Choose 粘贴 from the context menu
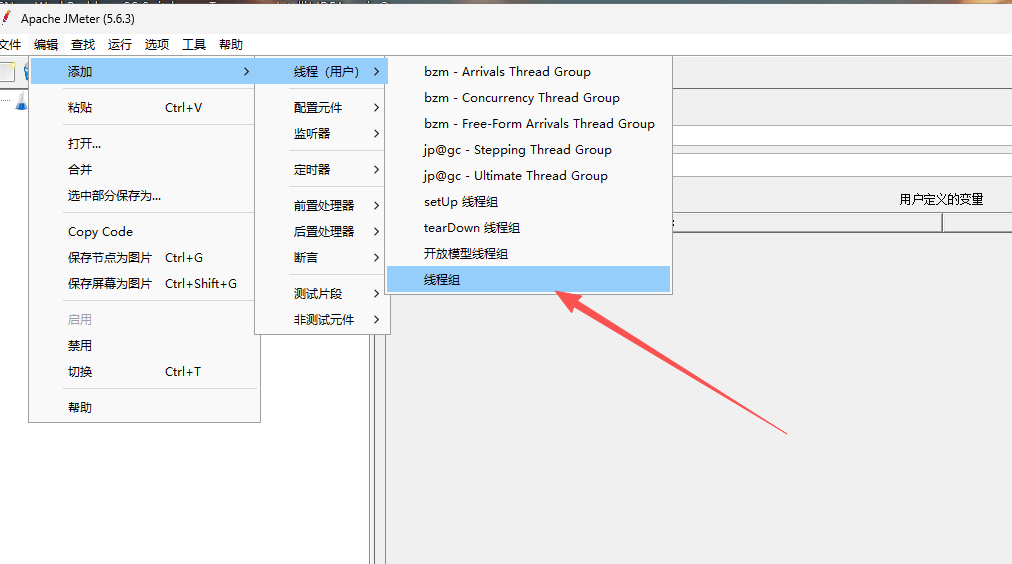The image size is (1012, 564). [x=143, y=108]
